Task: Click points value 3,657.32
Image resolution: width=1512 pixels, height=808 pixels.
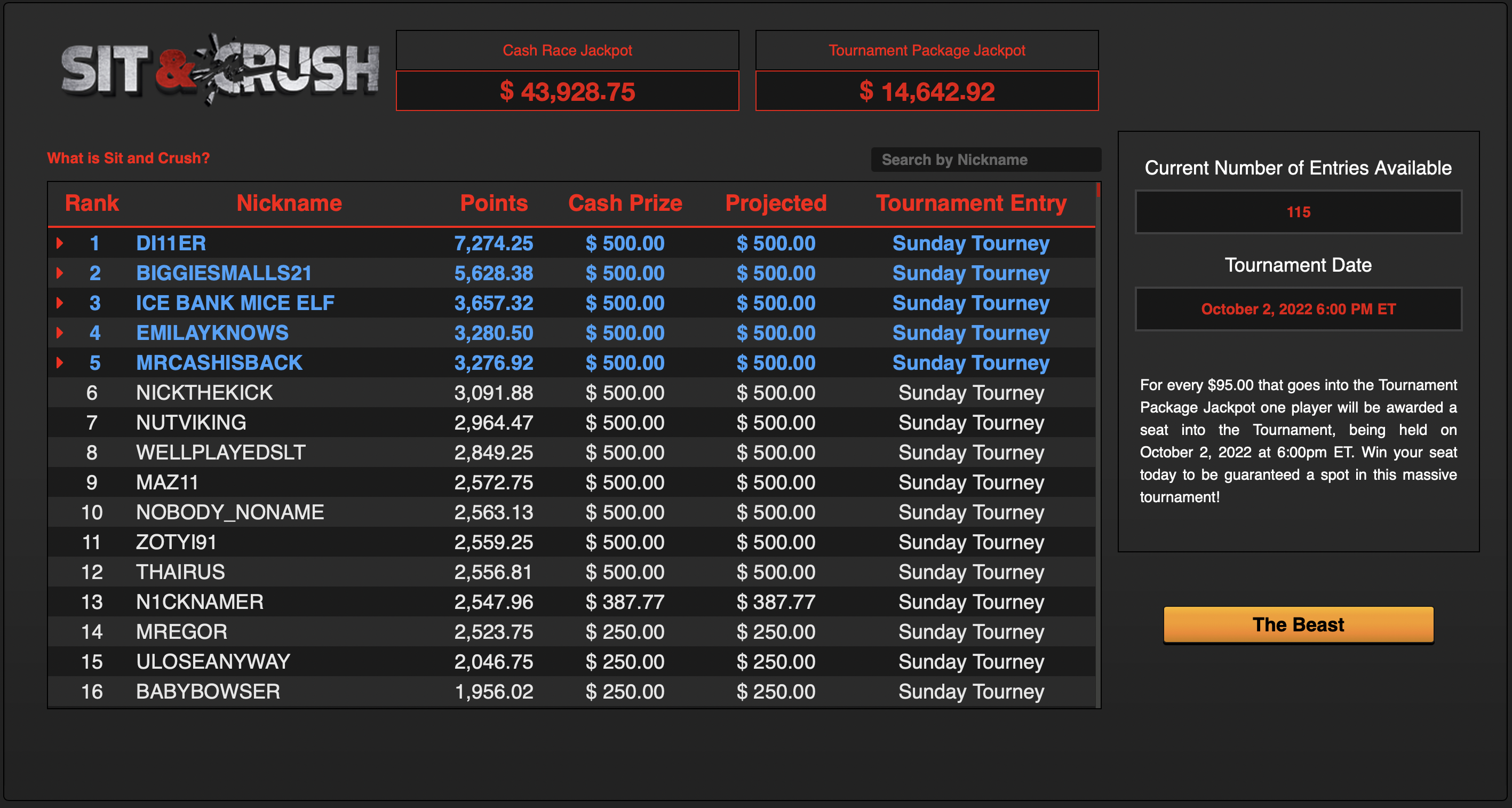Action: (x=494, y=303)
